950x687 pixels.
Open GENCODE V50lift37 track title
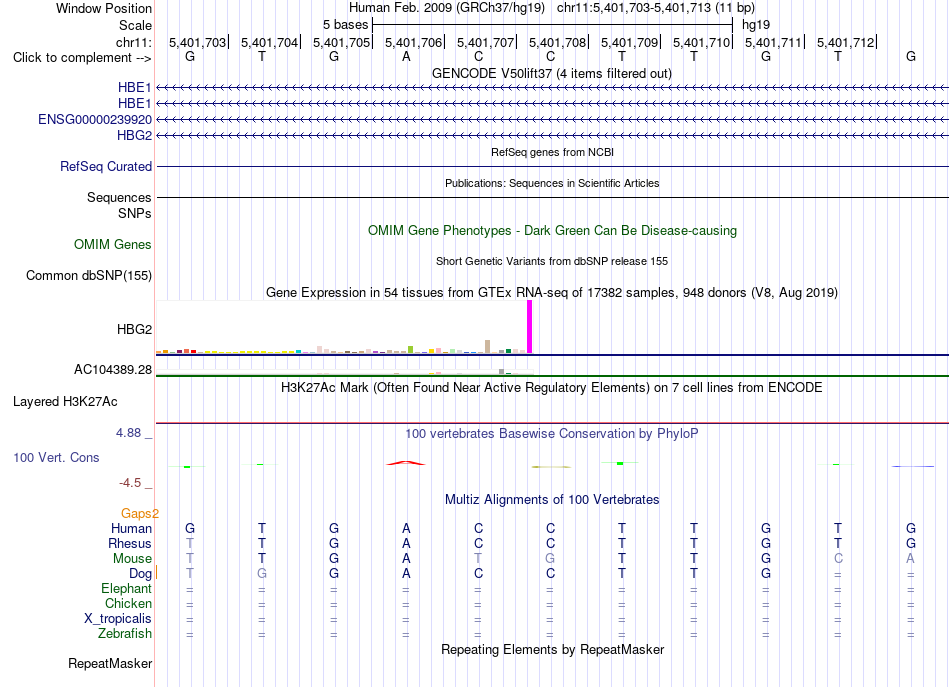pyautogui.click(x=552, y=73)
